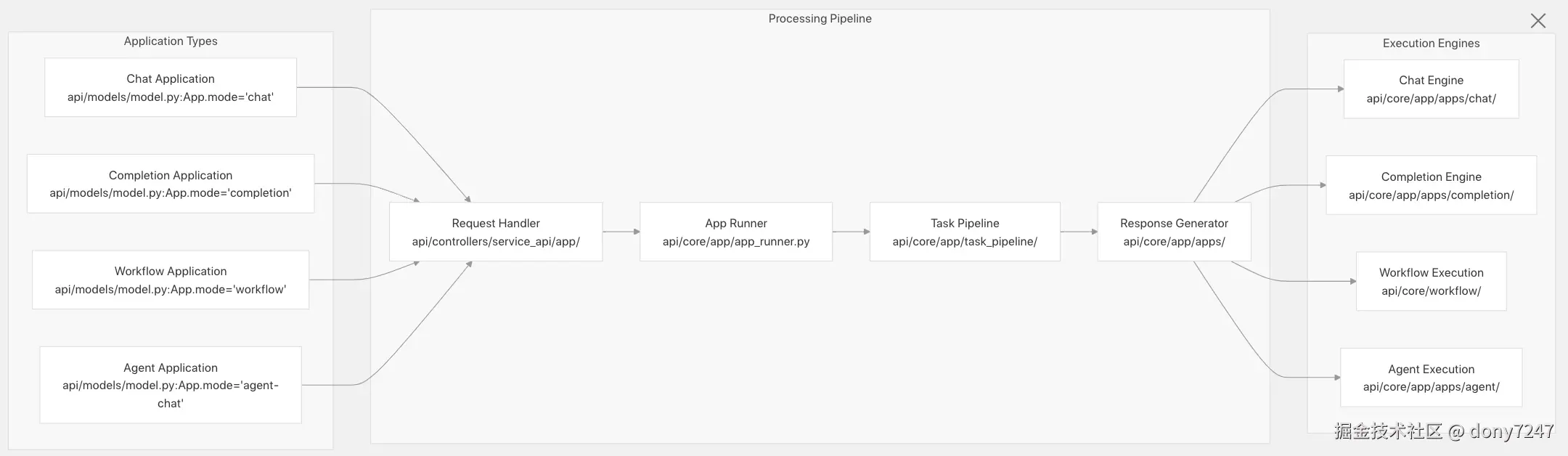Select the Agent Execution node

point(1431,378)
